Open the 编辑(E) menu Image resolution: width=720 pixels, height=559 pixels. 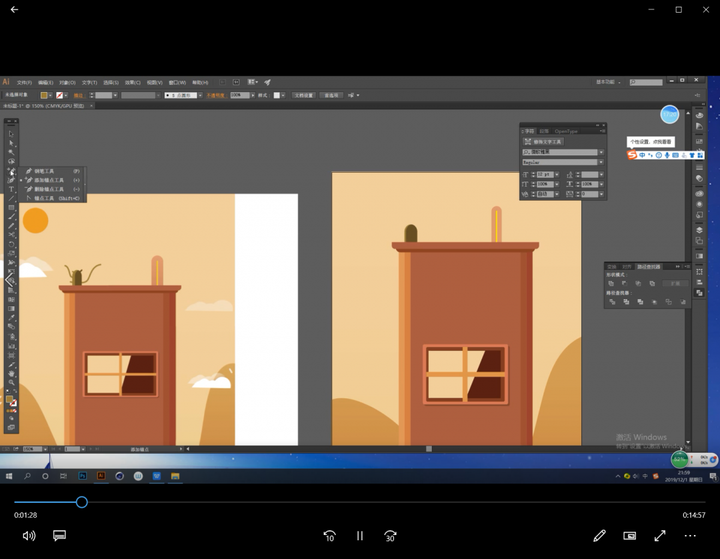[x=45, y=83]
